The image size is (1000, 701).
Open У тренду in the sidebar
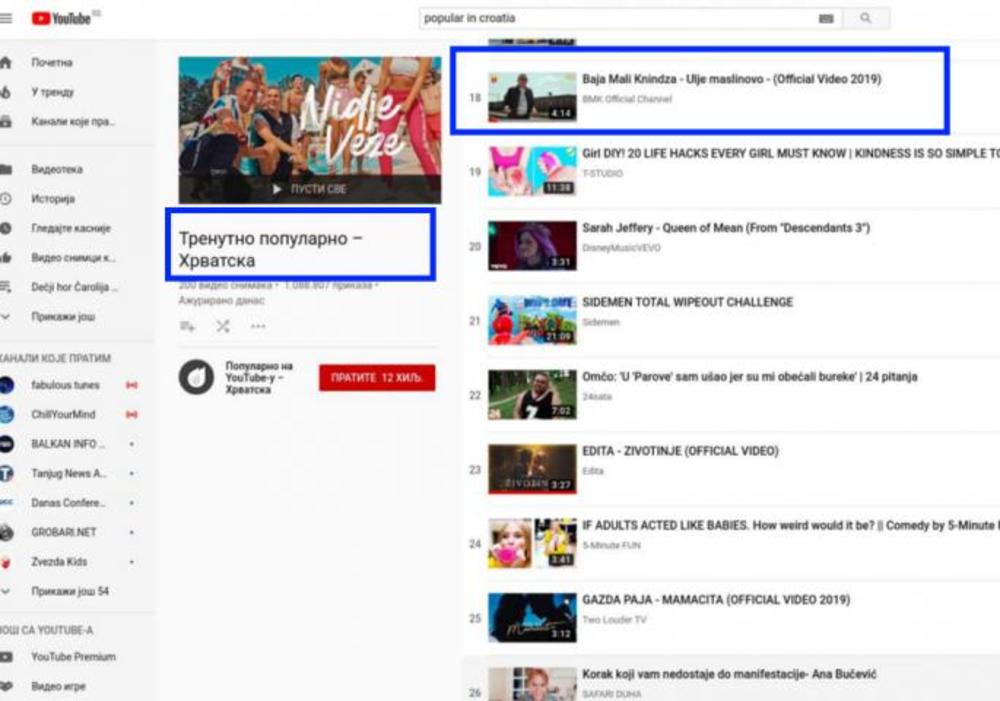(x=52, y=92)
